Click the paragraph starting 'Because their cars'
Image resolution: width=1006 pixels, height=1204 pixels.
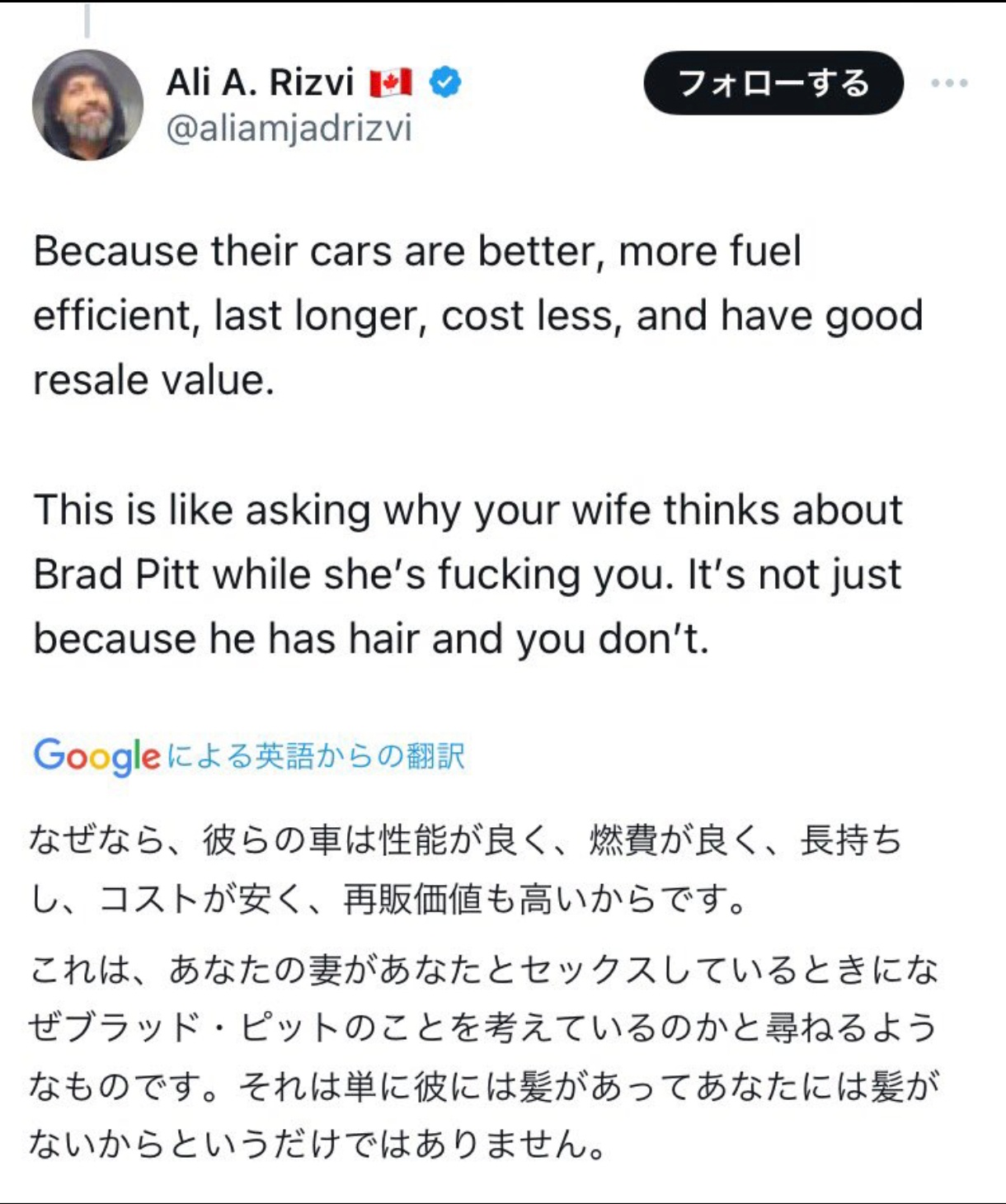(x=477, y=315)
